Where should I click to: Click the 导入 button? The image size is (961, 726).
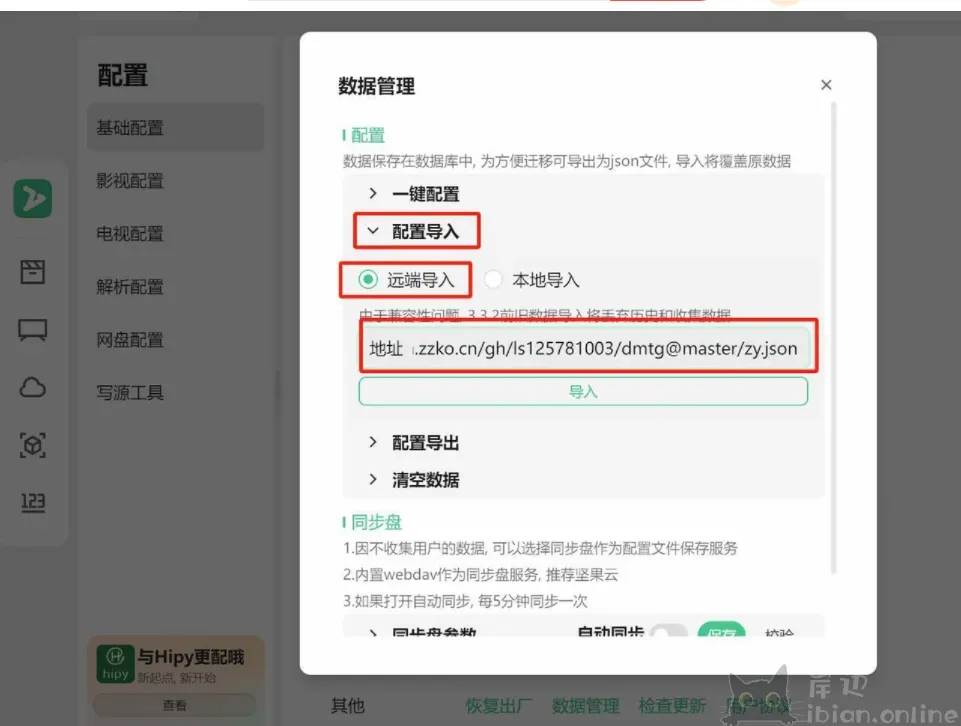click(x=583, y=392)
